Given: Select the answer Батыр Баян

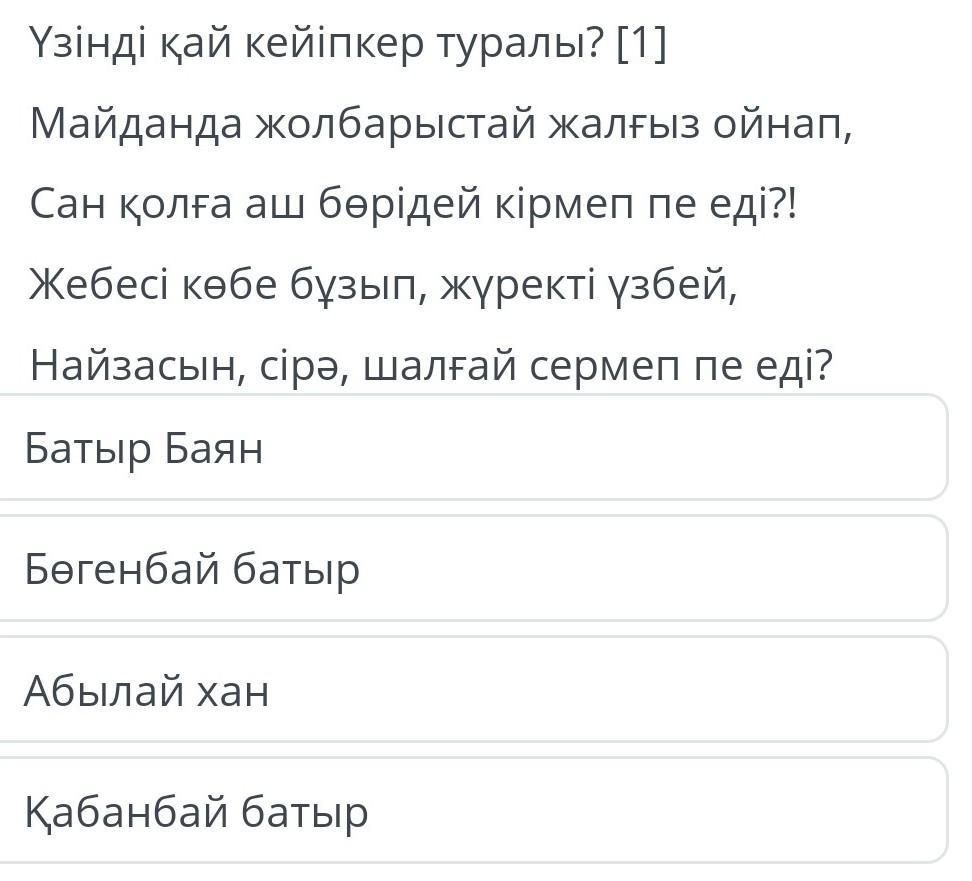Looking at the screenshot, I should (x=474, y=448).
